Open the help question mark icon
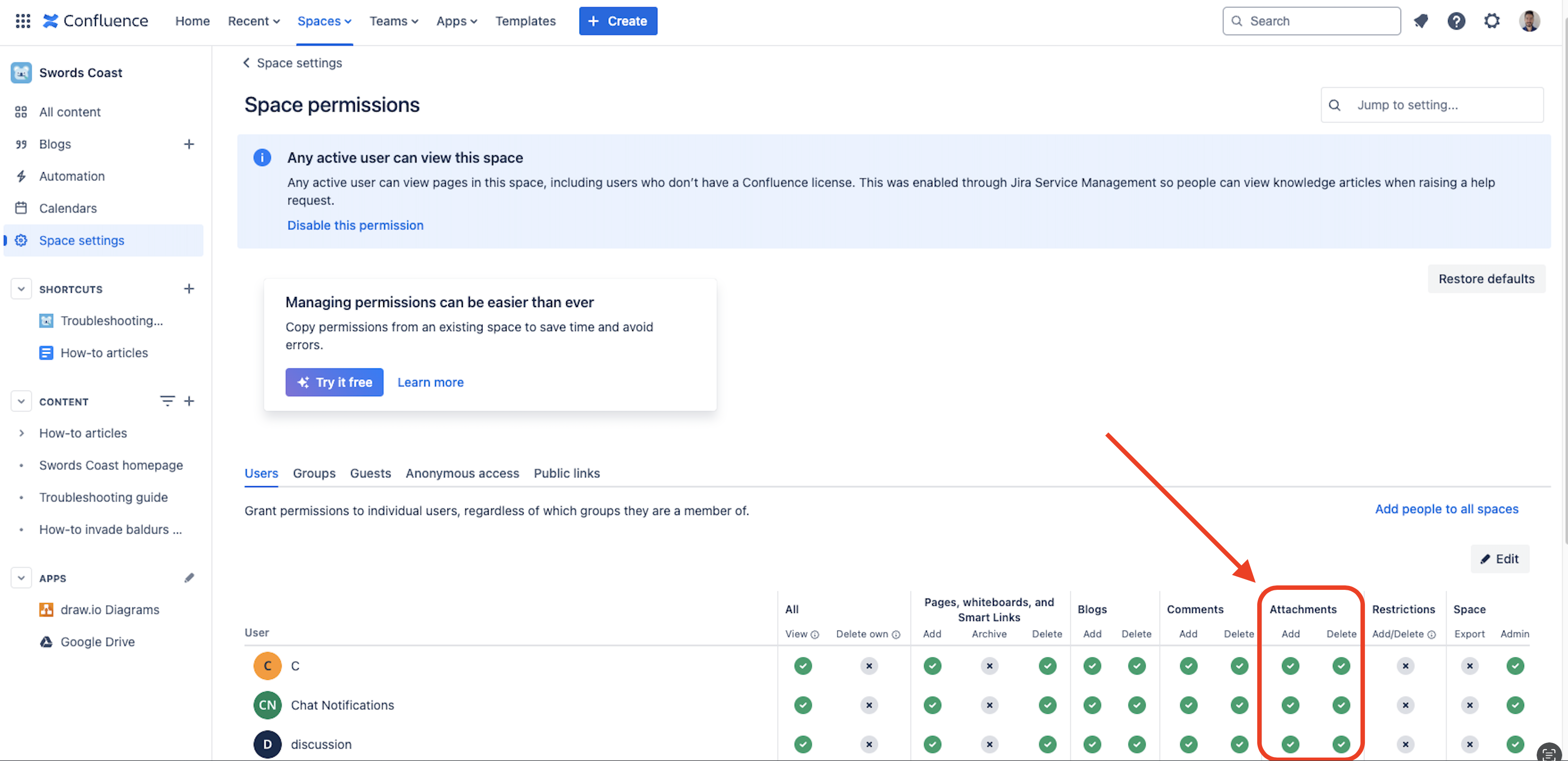This screenshot has width=1568, height=761. click(x=1456, y=21)
